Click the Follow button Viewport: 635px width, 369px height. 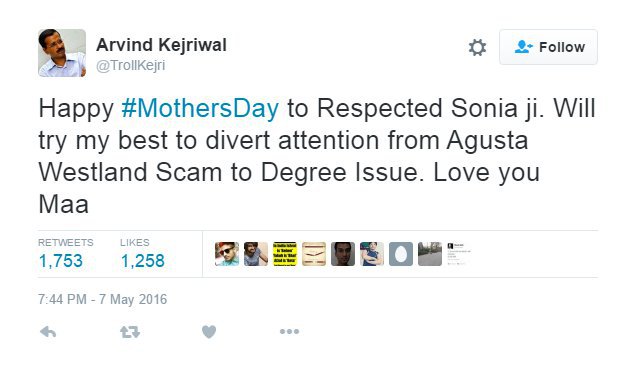tap(548, 47)
